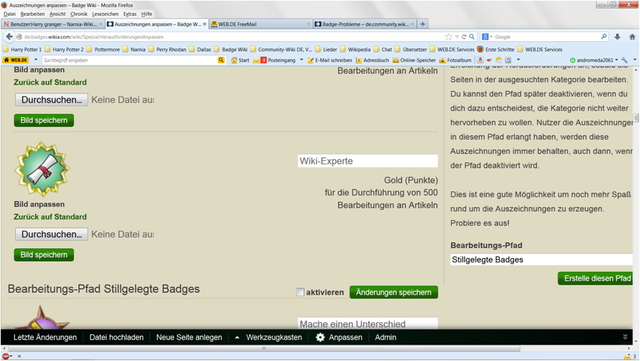Screen dimensions: 640x361
Task: Go to browser home page icon
Action: coord(632,37)
